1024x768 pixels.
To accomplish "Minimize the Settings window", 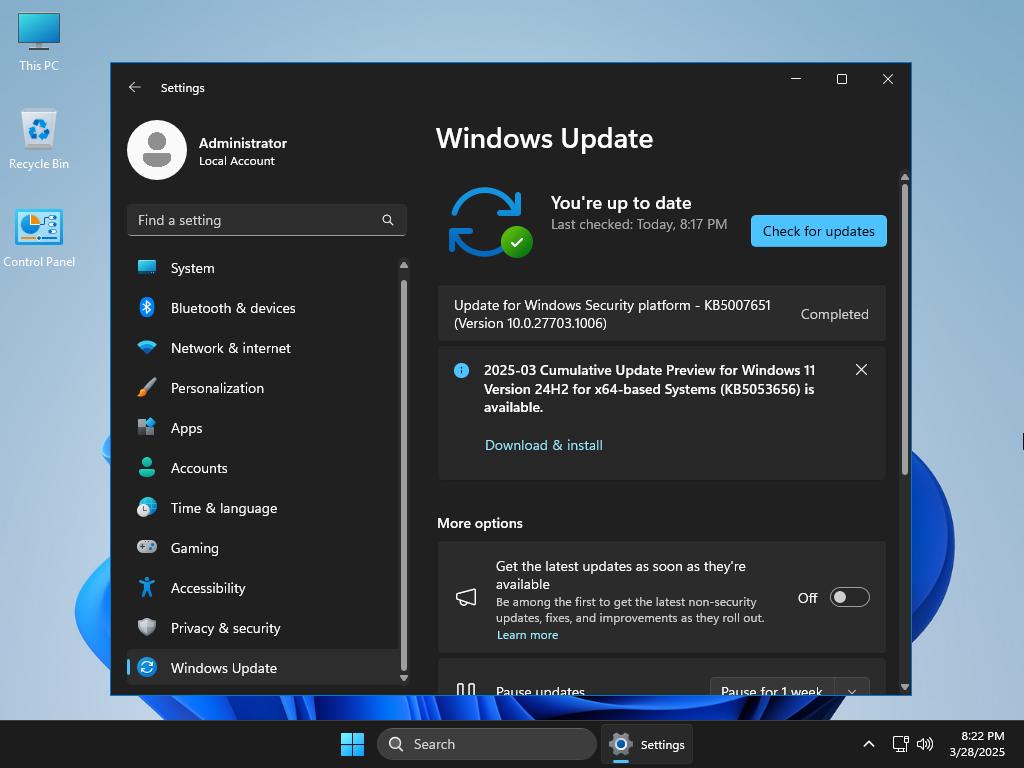I will (x=796, y=79).
